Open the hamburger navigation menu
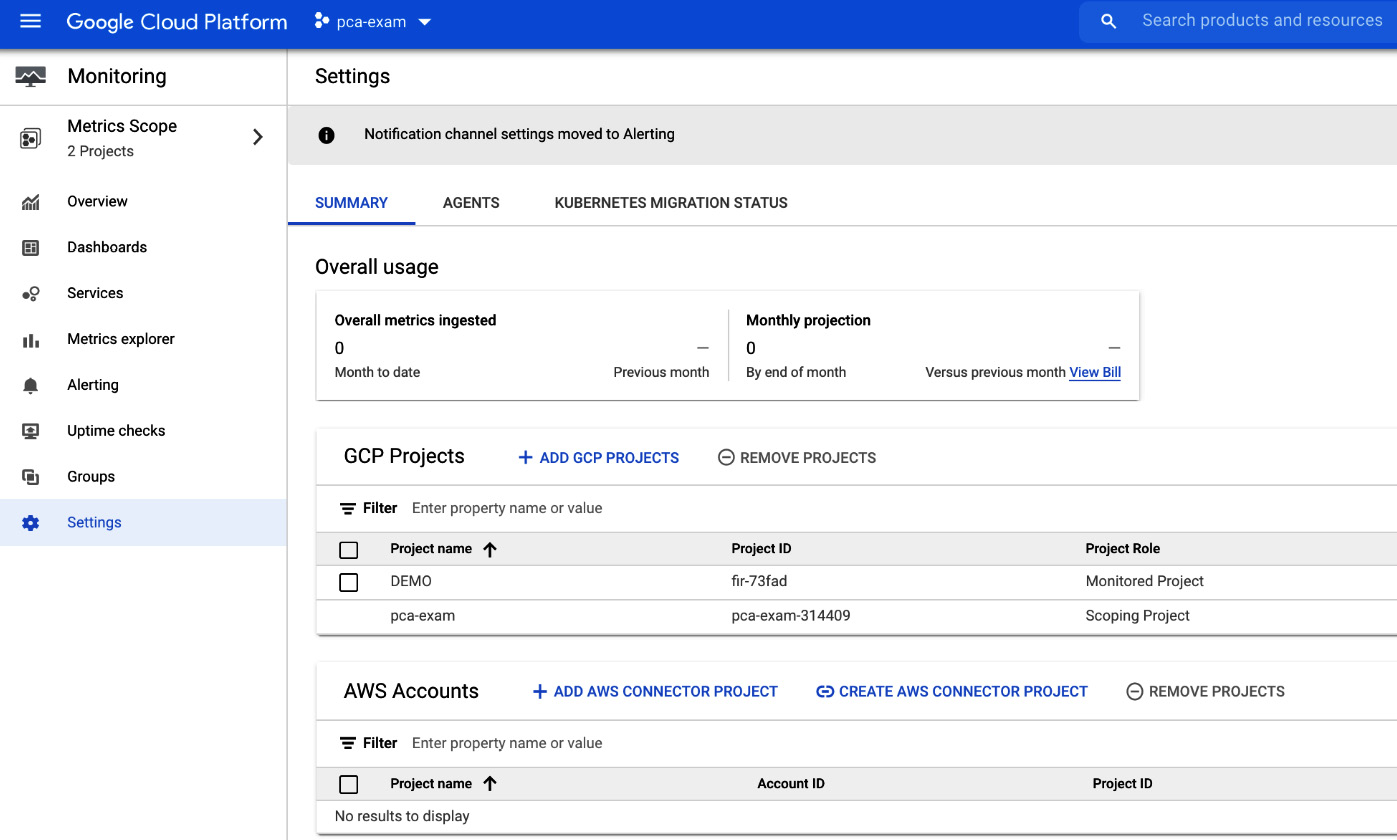The height and width of the screenshot is (840, 1397). [x=31, y=21]
